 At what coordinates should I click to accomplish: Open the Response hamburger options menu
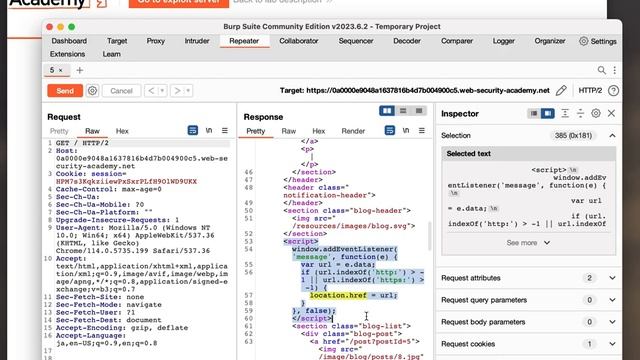click(x=422, y=131)
